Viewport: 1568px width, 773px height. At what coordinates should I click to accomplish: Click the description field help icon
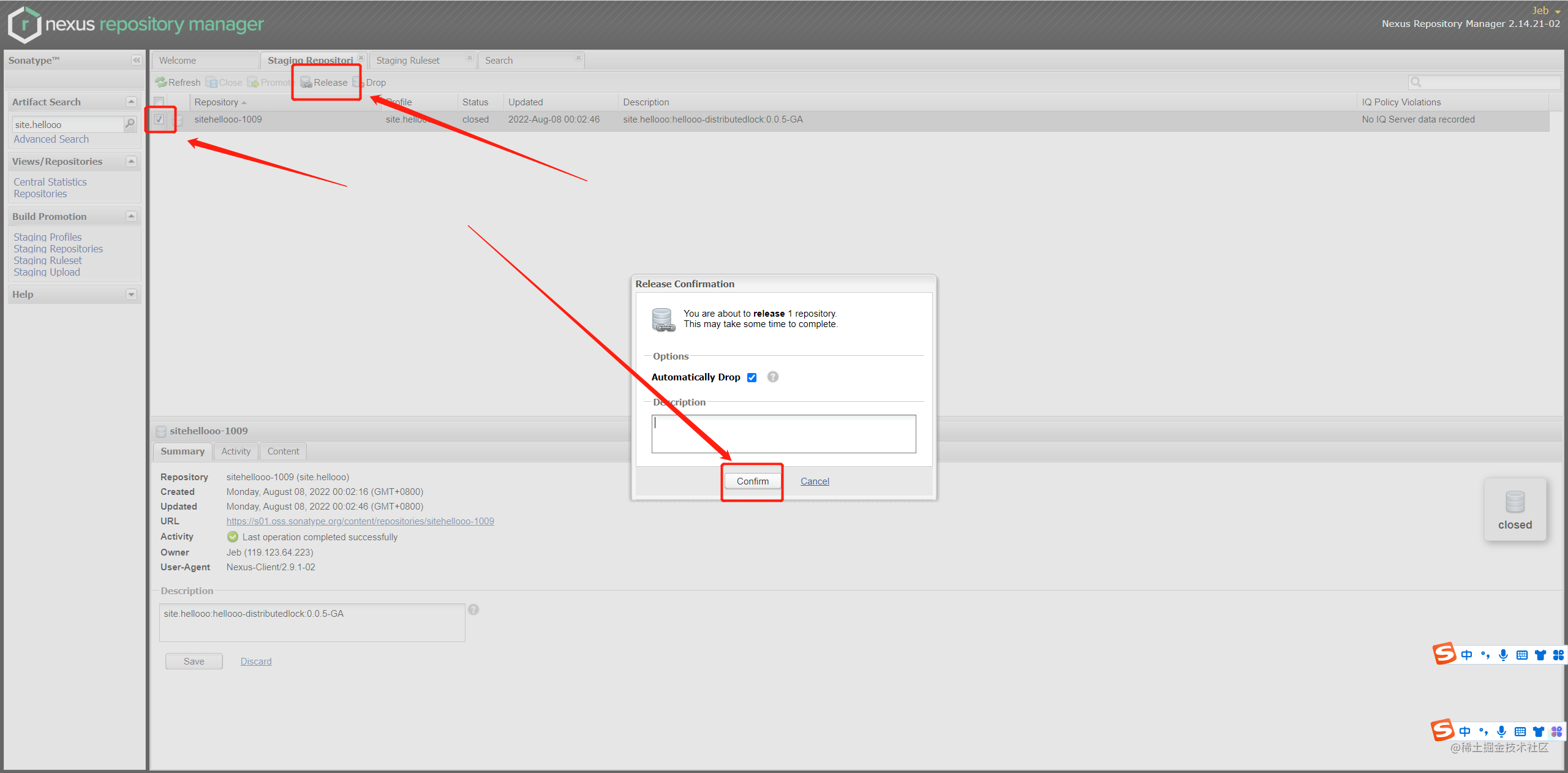473,609
